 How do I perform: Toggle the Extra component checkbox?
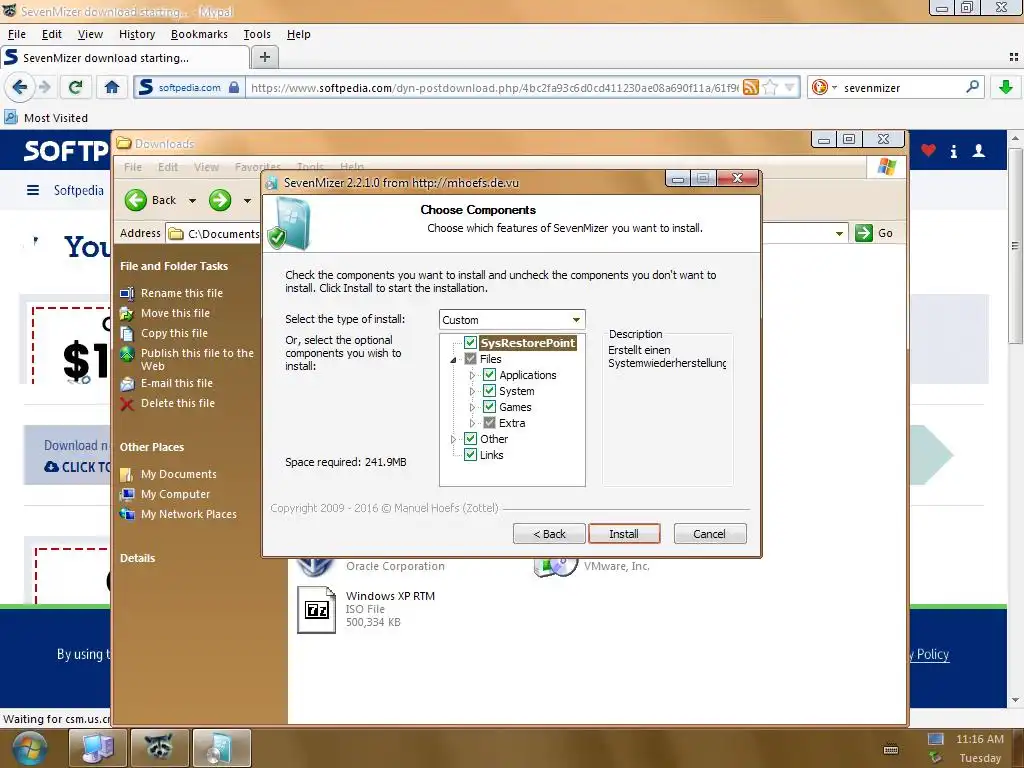click(489, 423)
